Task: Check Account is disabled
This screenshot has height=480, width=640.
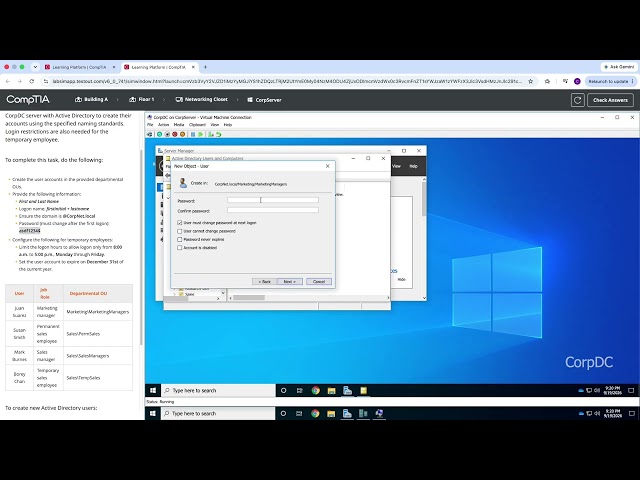Action: [x=180, y=248]
